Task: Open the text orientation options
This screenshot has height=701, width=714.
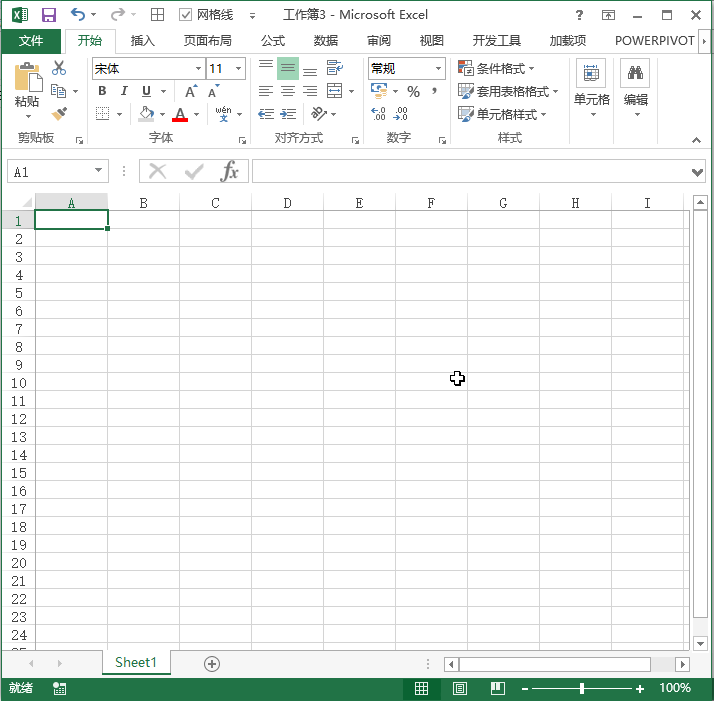Action: click(x=319, y=114)
